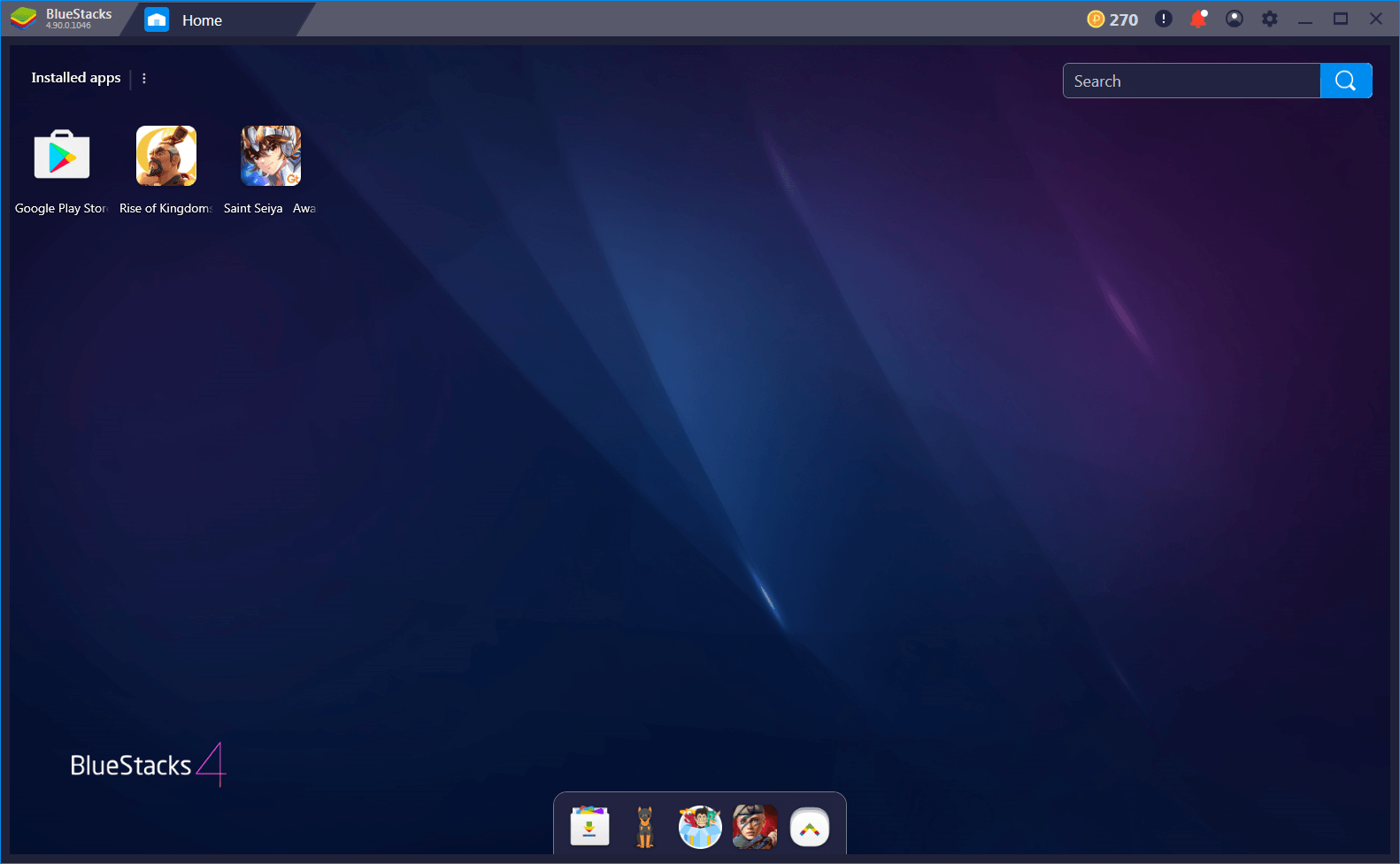
Task: Launch Rise of Kingdoms game
Action: click(165, 156)
